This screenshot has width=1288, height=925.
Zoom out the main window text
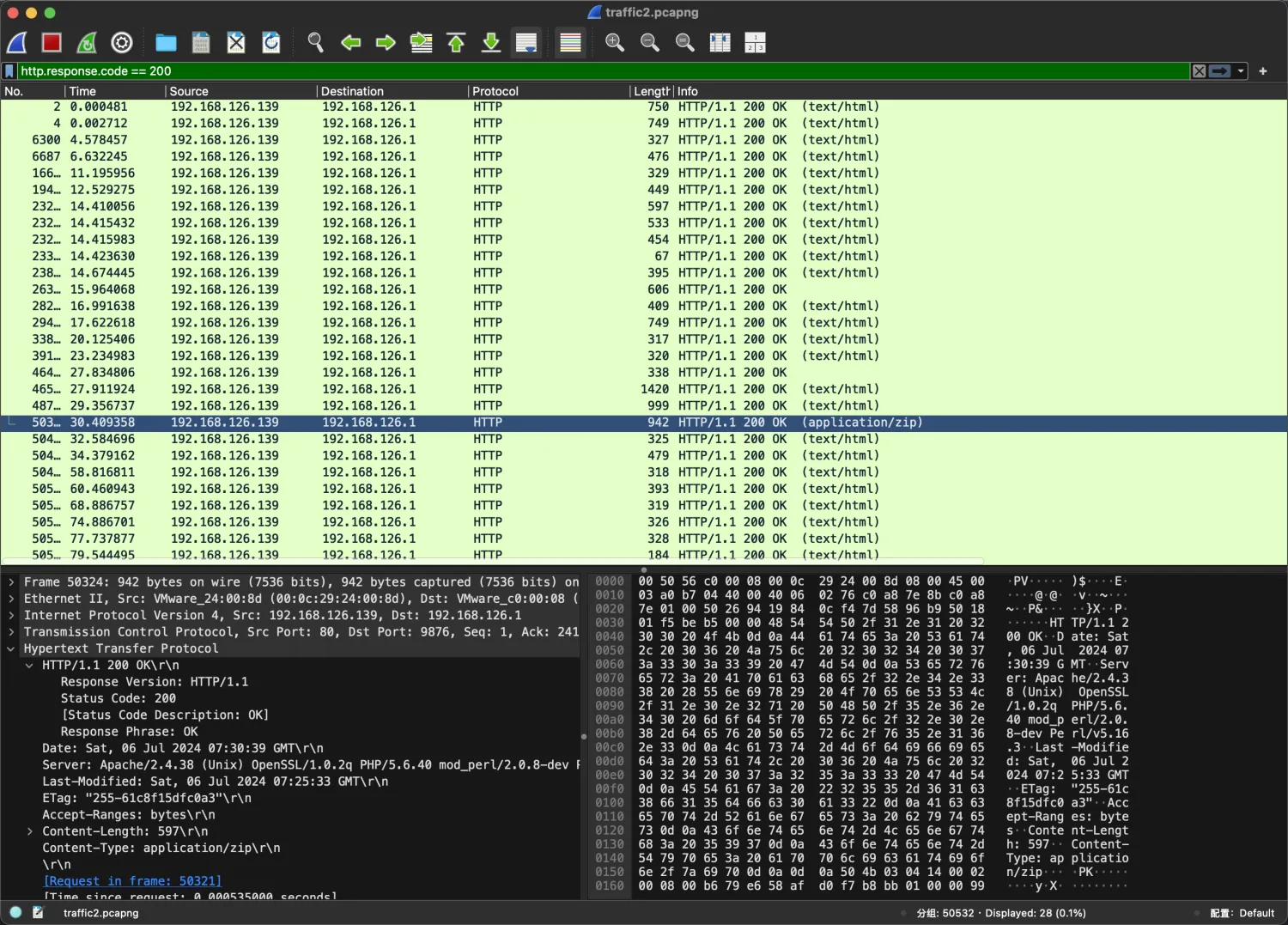[x=649, y=42]
